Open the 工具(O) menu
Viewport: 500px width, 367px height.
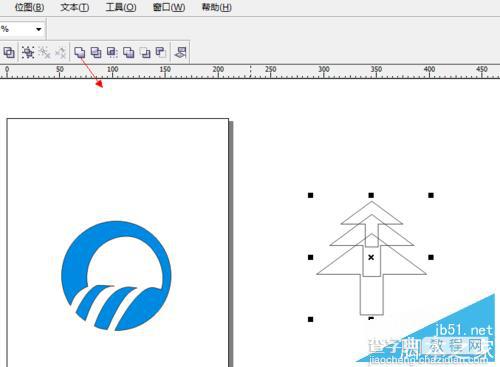click(x=121, y=7)
